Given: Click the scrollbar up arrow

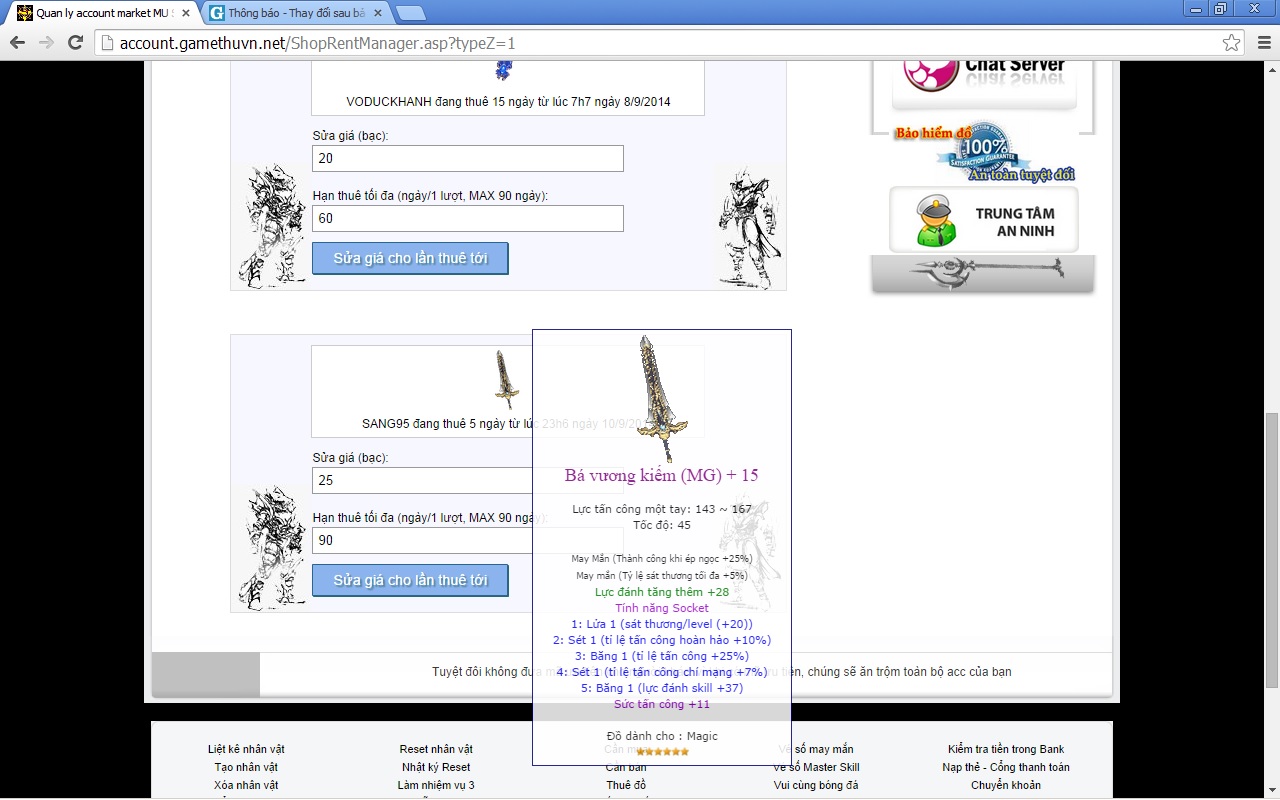Looking at the screenshot, I should [x=1272, y=68].
